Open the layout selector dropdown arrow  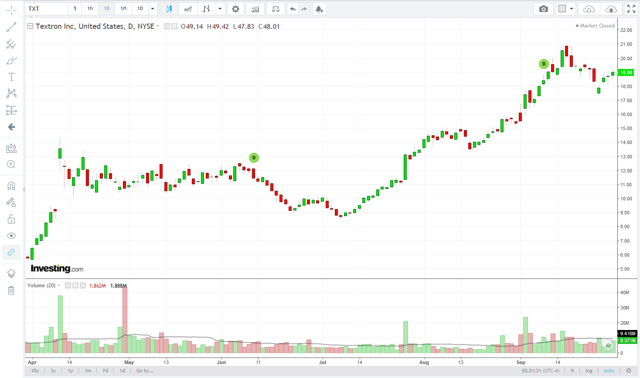(571, 9)
